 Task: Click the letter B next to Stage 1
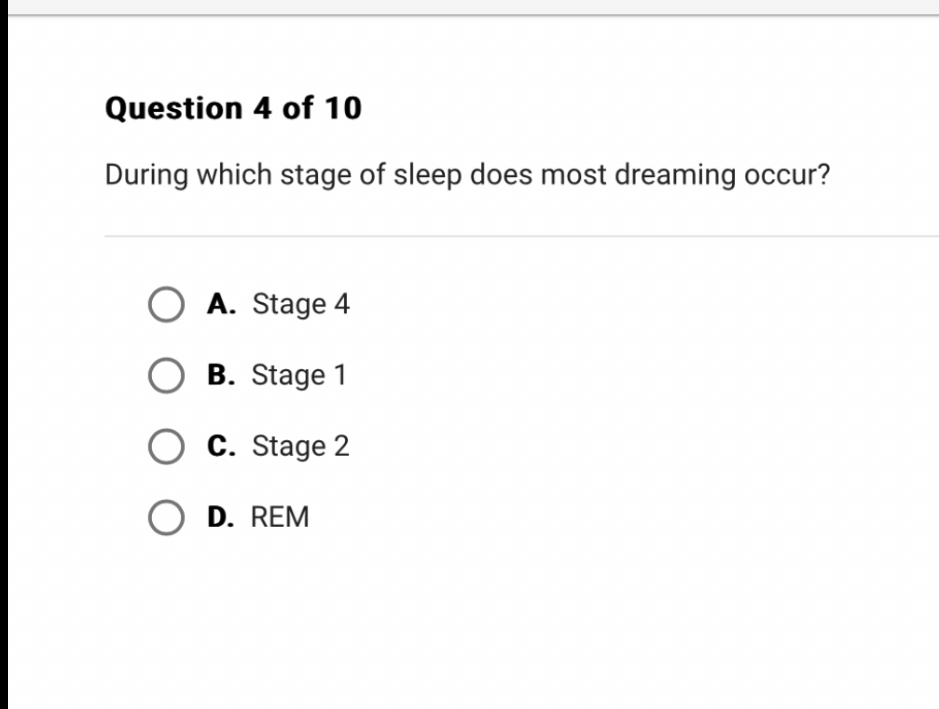point(221,376)
